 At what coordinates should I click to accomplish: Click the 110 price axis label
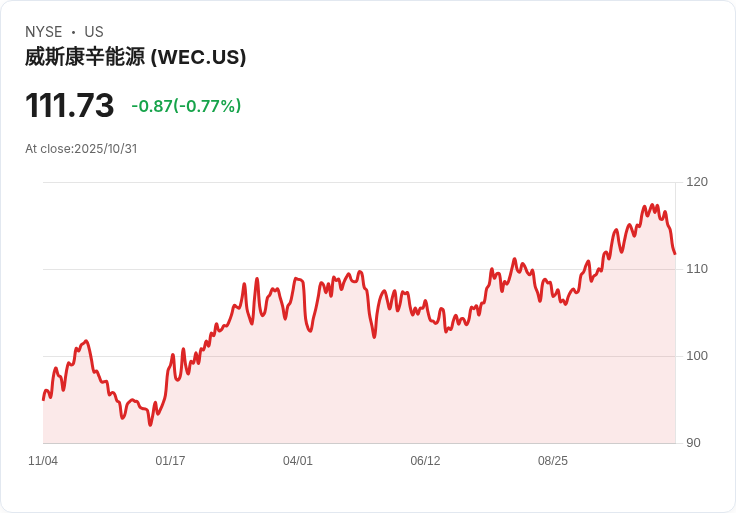[697, 269]
